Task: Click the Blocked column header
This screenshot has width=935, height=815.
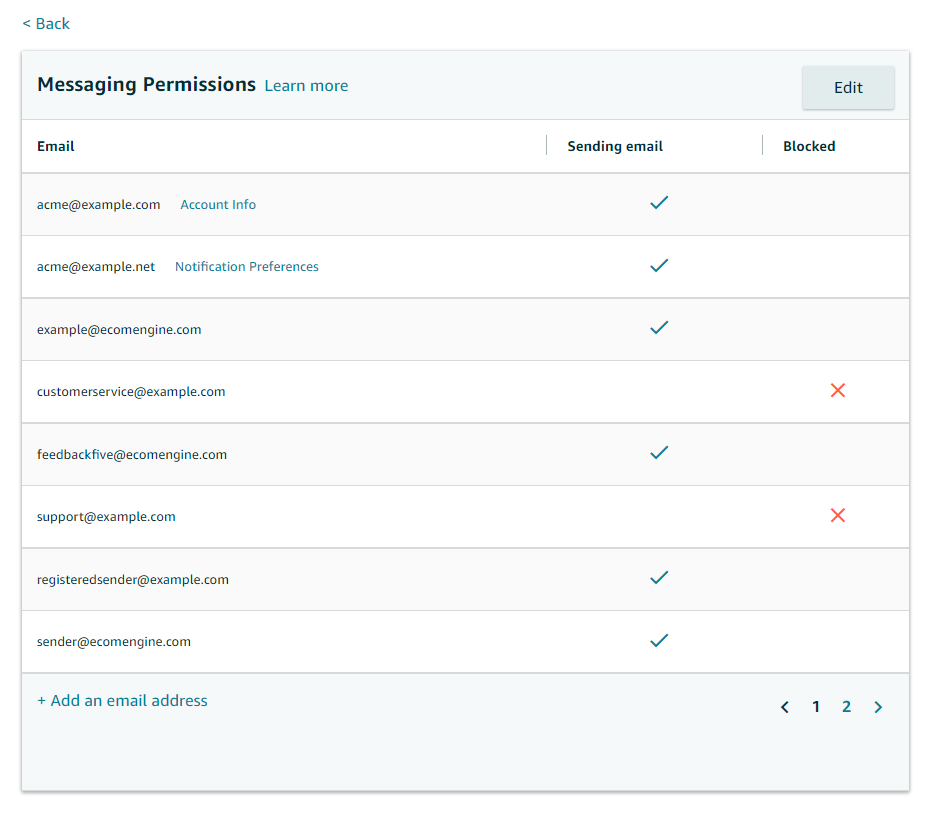Action: coord(809,146)
